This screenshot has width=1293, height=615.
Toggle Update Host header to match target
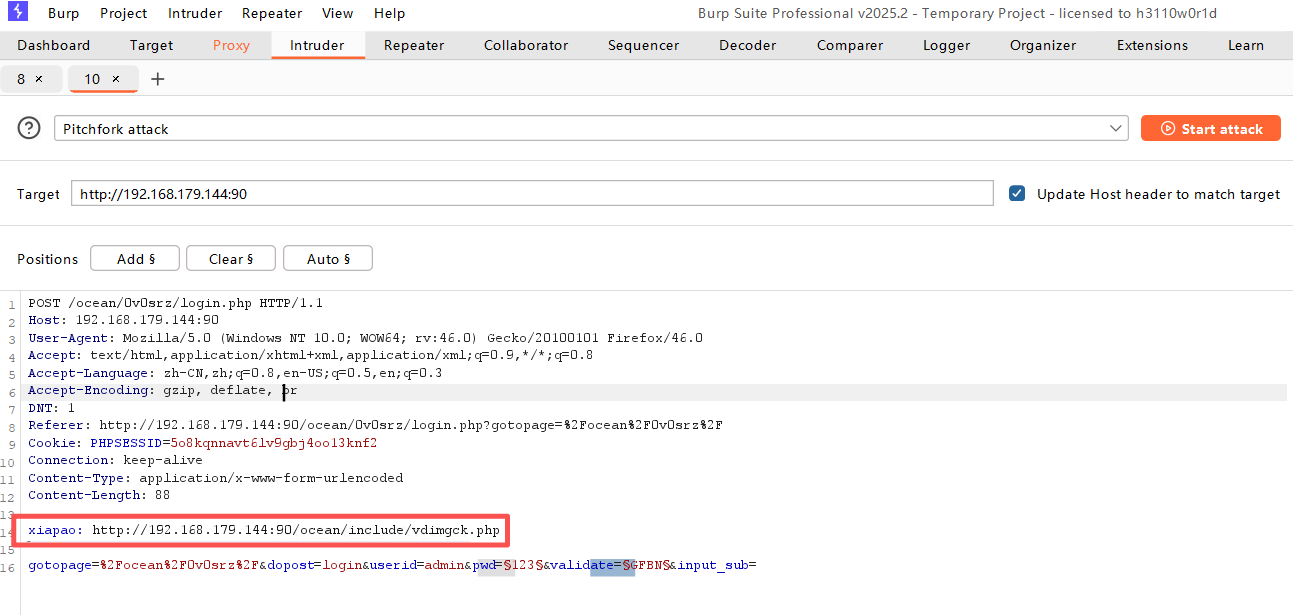[x=1017, y=194]
